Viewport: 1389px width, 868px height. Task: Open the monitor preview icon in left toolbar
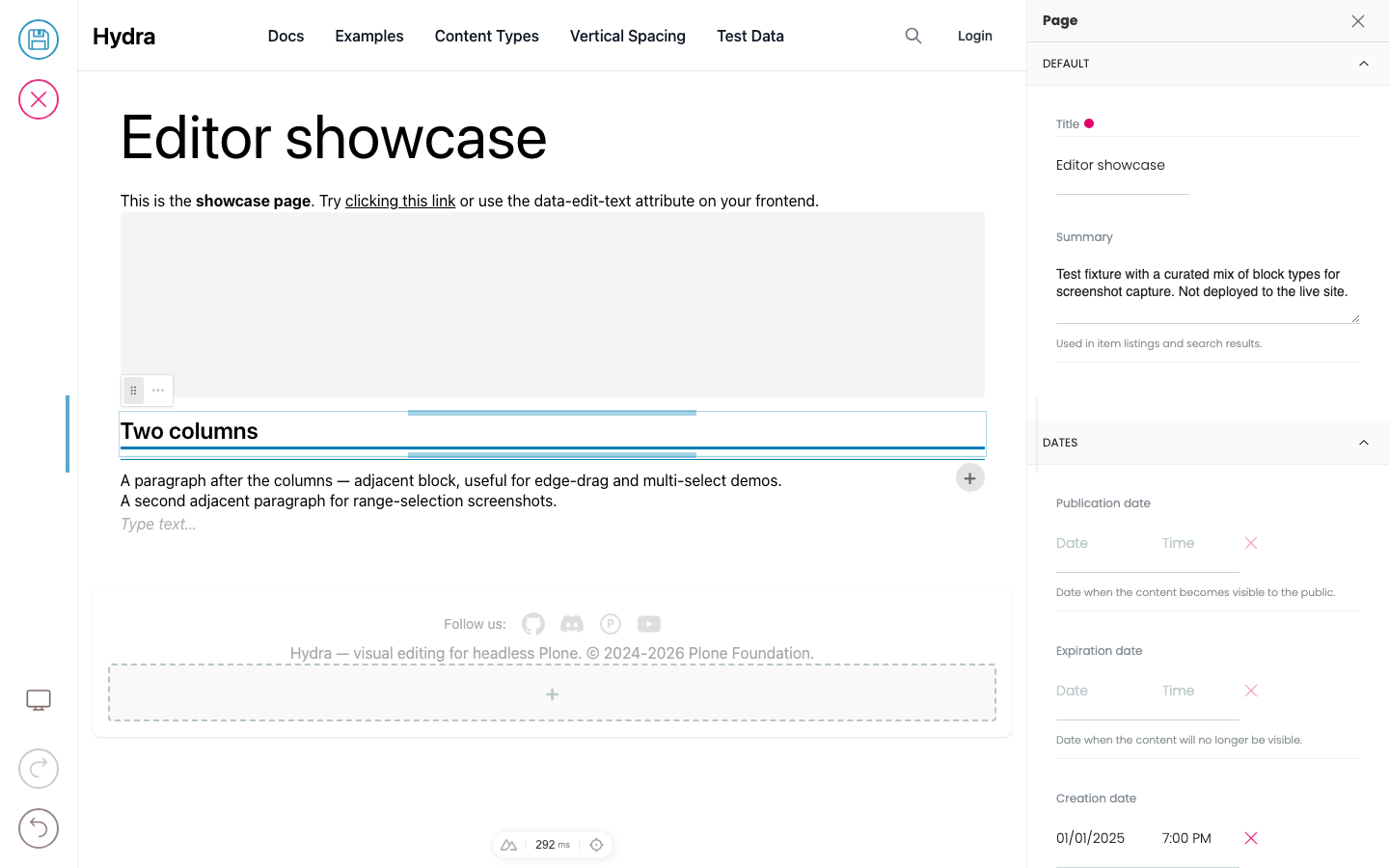click(x=39, y=700)
